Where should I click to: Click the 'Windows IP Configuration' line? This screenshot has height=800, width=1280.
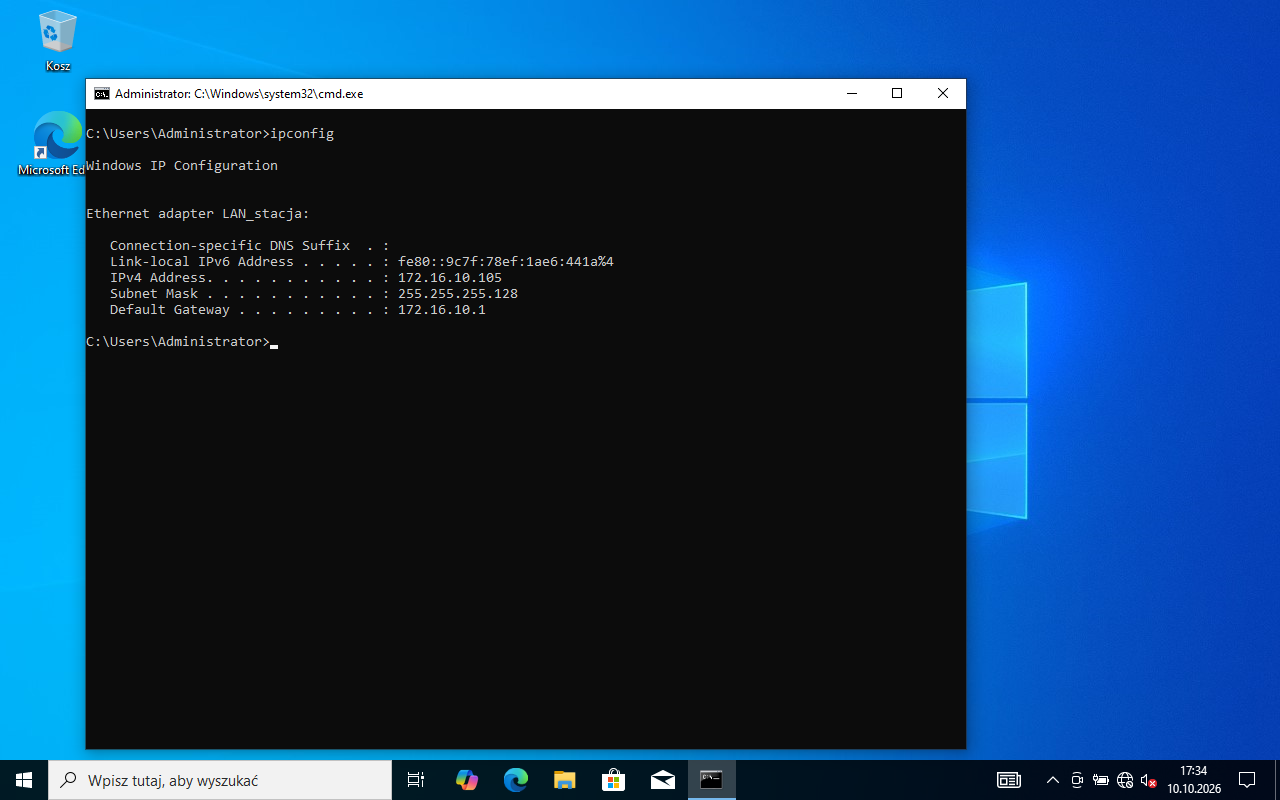click(182, 165)
